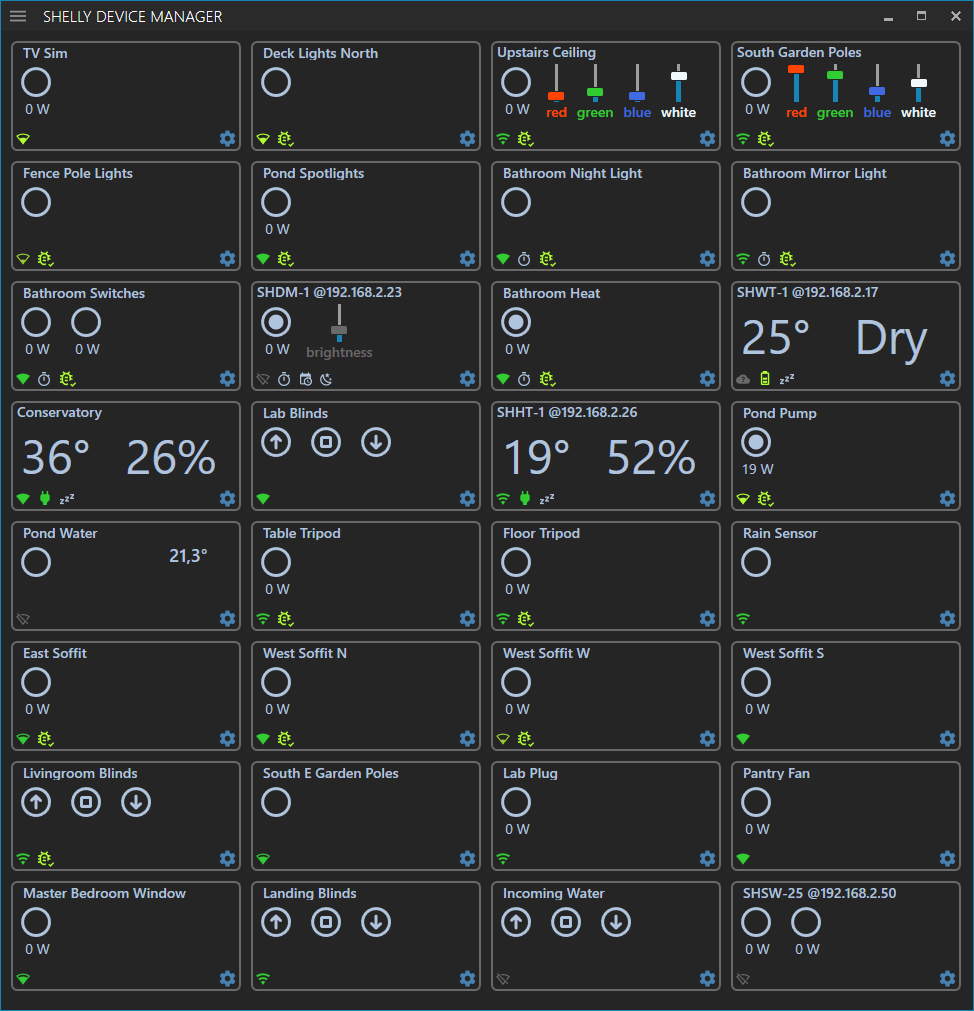Stop the Livingroom Blinds movement
This screenshot has height=1011, width=974.
tap(86, 802)
